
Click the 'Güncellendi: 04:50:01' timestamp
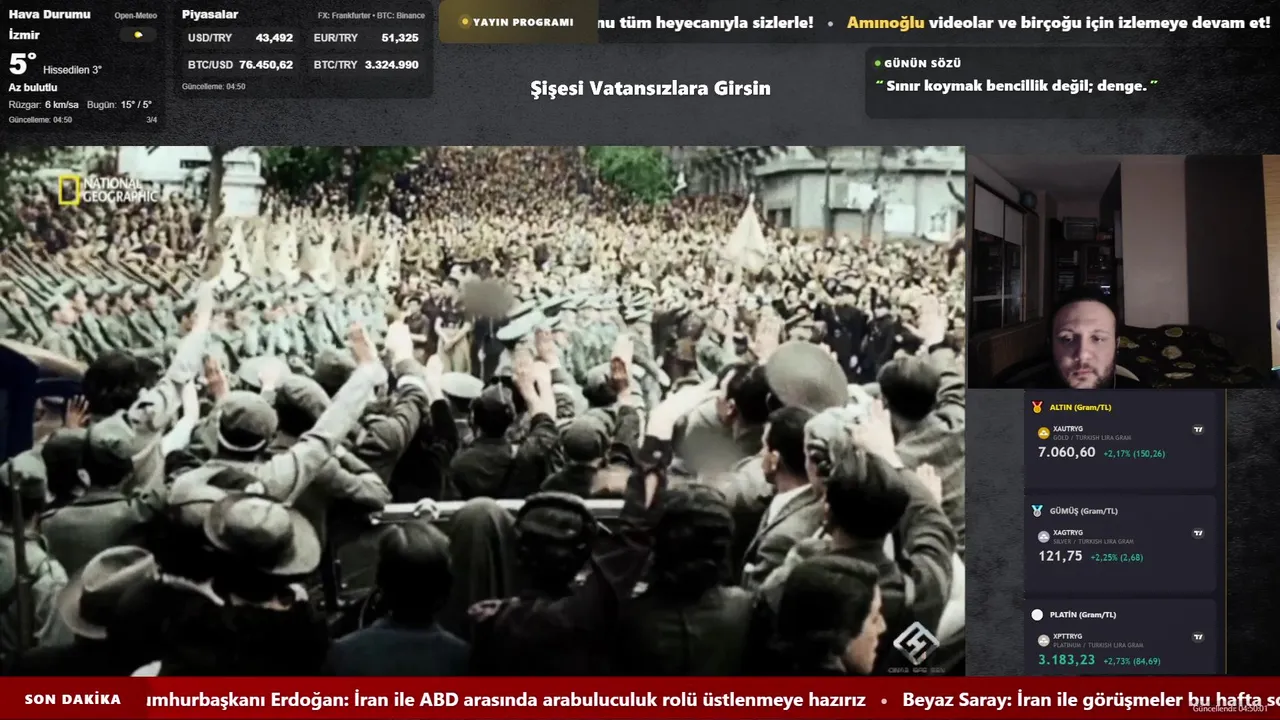(1229, 709)
